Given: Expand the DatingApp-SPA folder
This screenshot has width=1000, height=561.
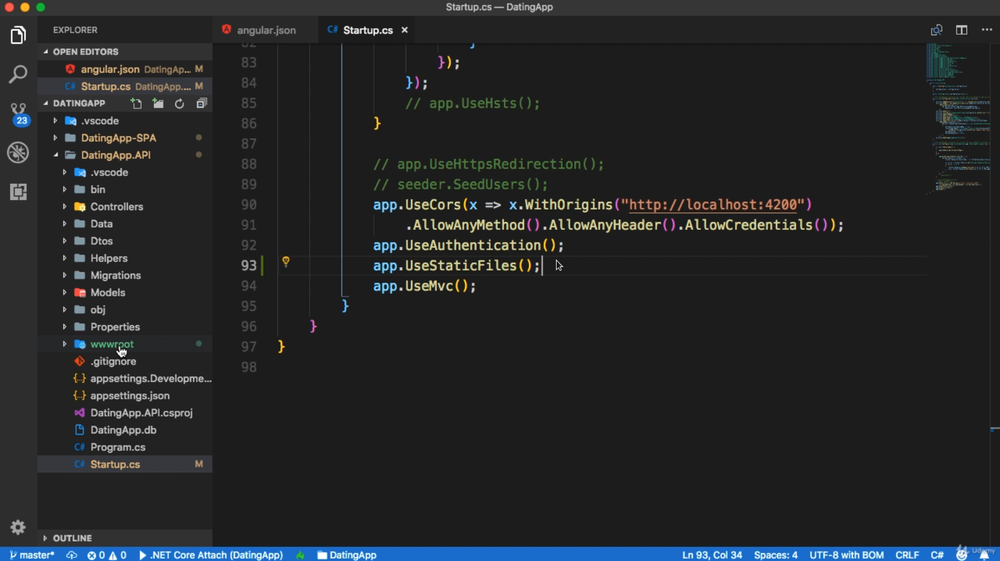Looking at the screenshot, I should point(55,138).
